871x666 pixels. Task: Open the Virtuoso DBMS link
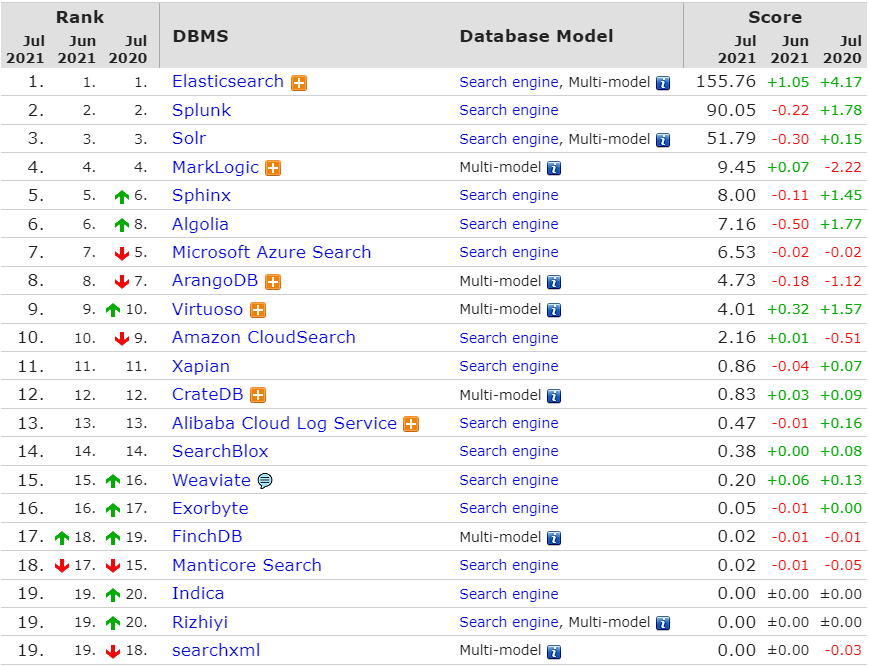207,309
